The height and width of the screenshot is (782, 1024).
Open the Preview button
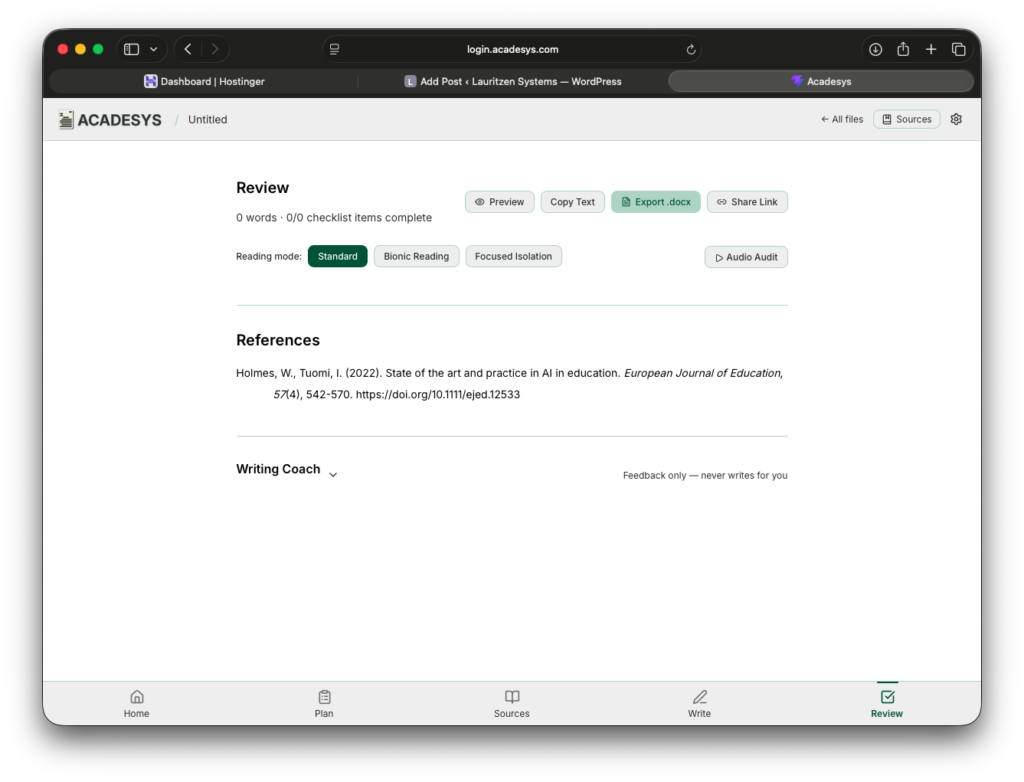500,202
